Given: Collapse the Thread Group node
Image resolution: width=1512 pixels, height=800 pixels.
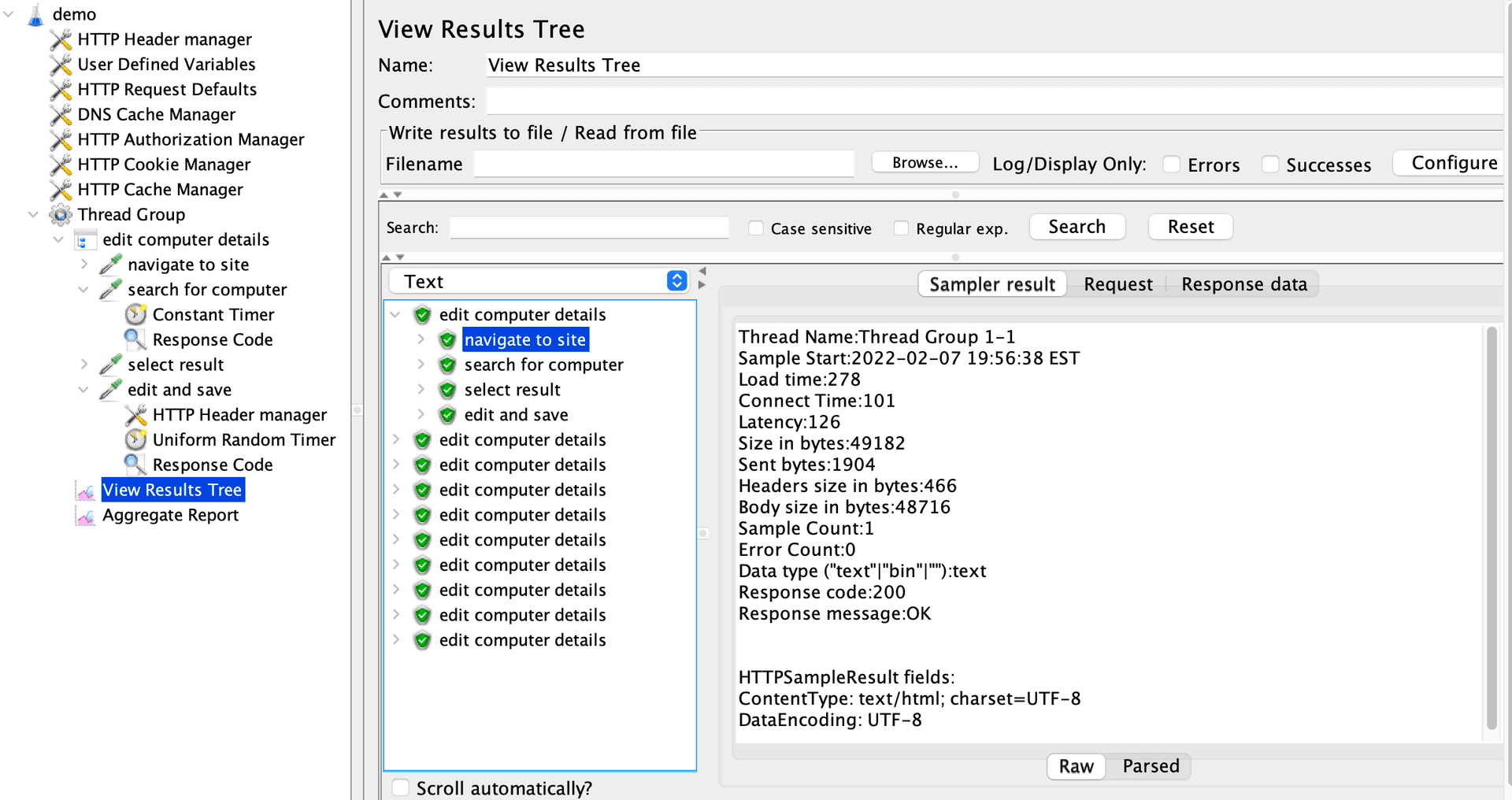Looking at the screenshot, I should point(33,214).
